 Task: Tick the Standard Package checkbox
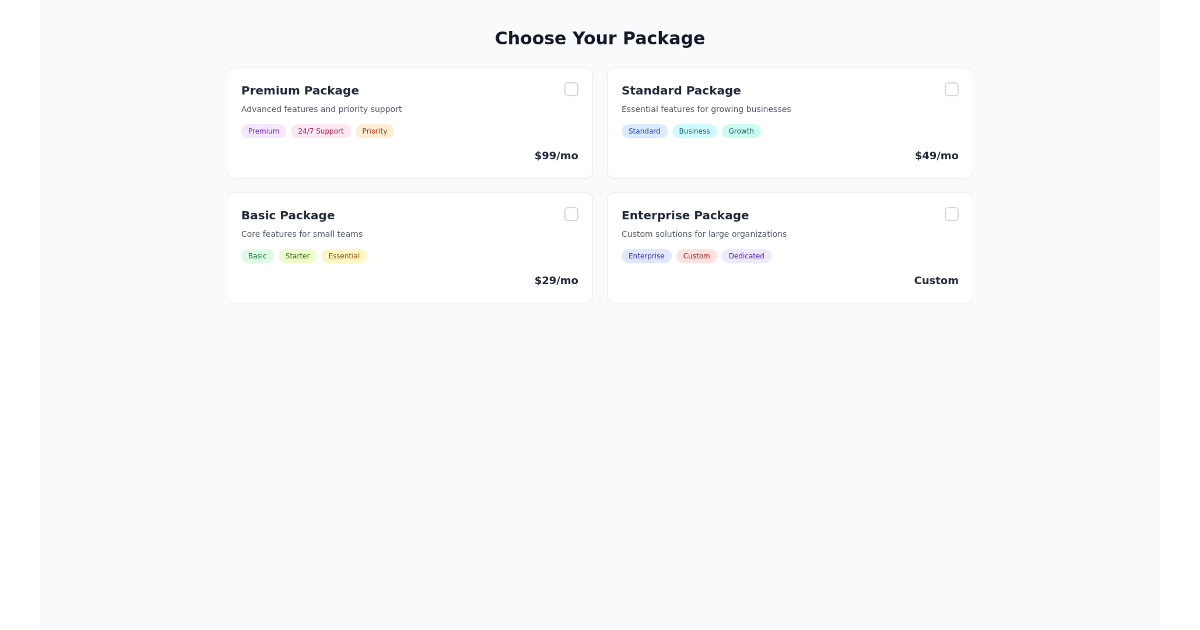[x=951, y=89]
